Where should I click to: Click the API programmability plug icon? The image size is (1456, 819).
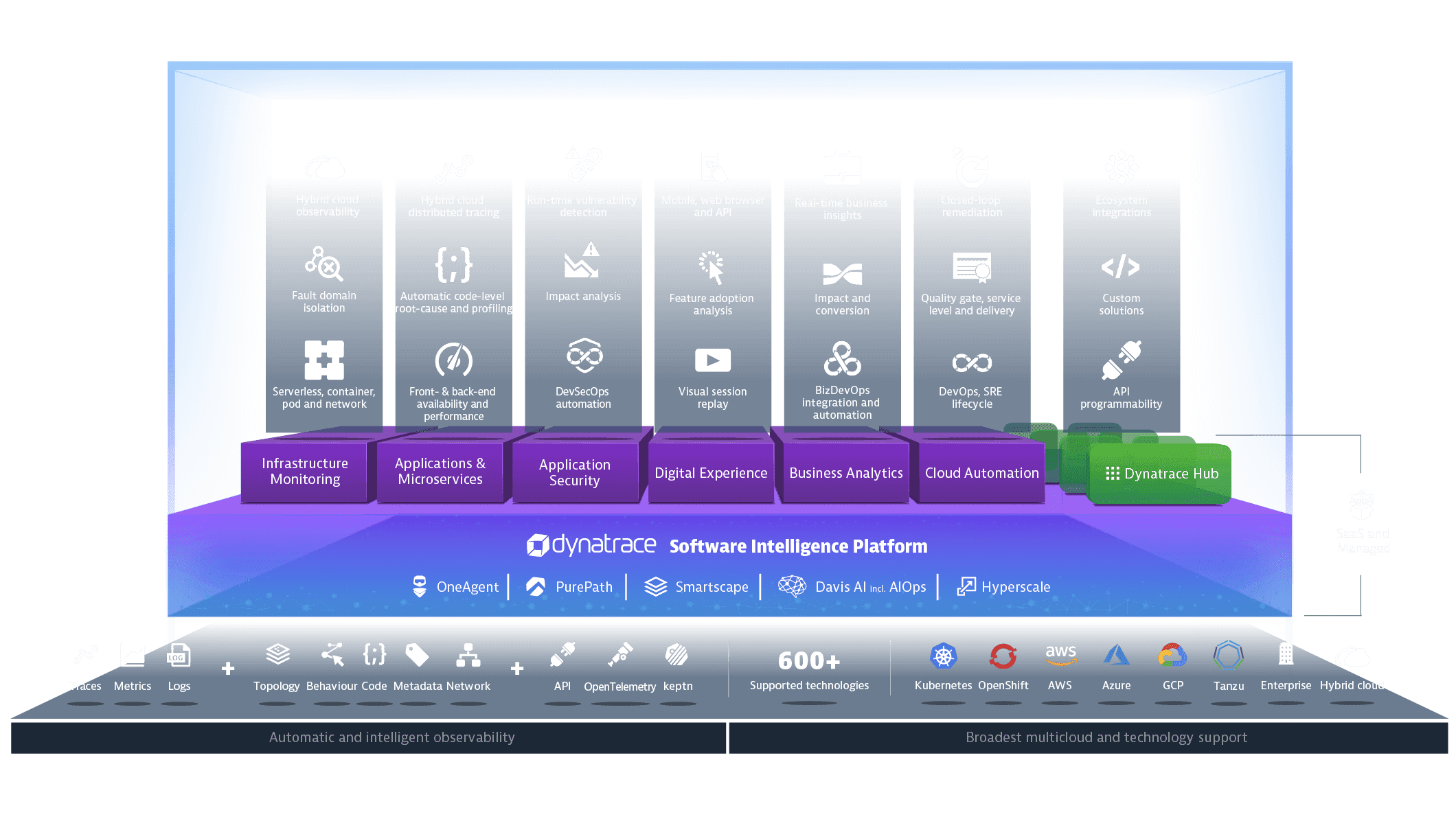coord(1122,360)
